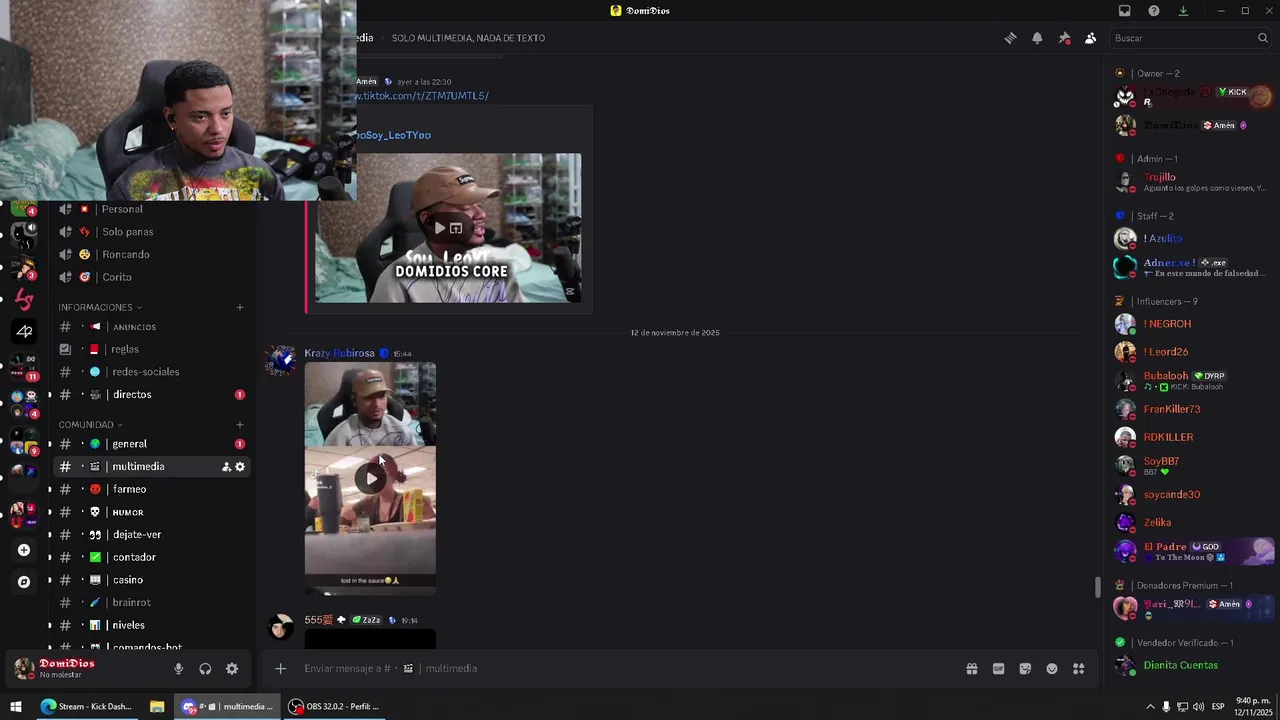Open Krazy Rubirosa's profile name

339,353
